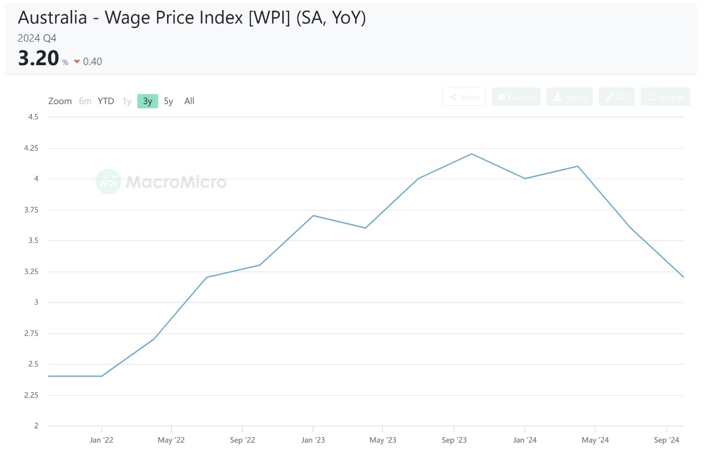
Task: Click the May '22 x-axis label
Action: point(171,440)
